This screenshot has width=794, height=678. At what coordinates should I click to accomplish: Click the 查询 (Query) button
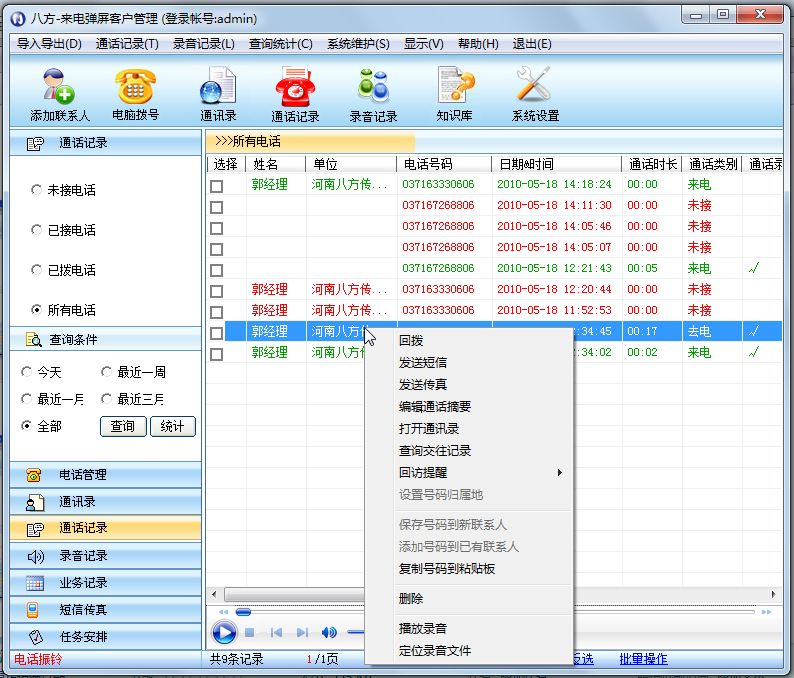click(x=122, y=426)
